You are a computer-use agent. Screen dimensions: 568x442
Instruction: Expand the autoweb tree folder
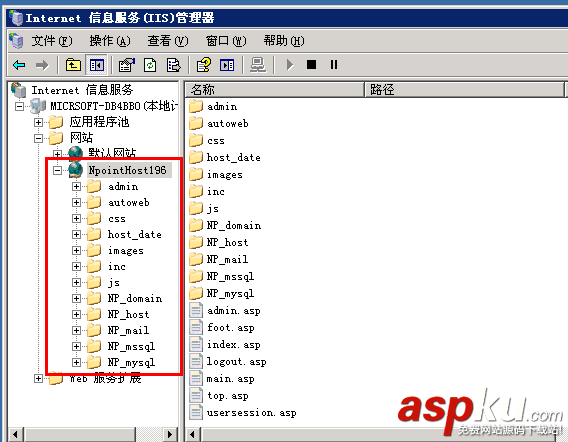(76, 202)
